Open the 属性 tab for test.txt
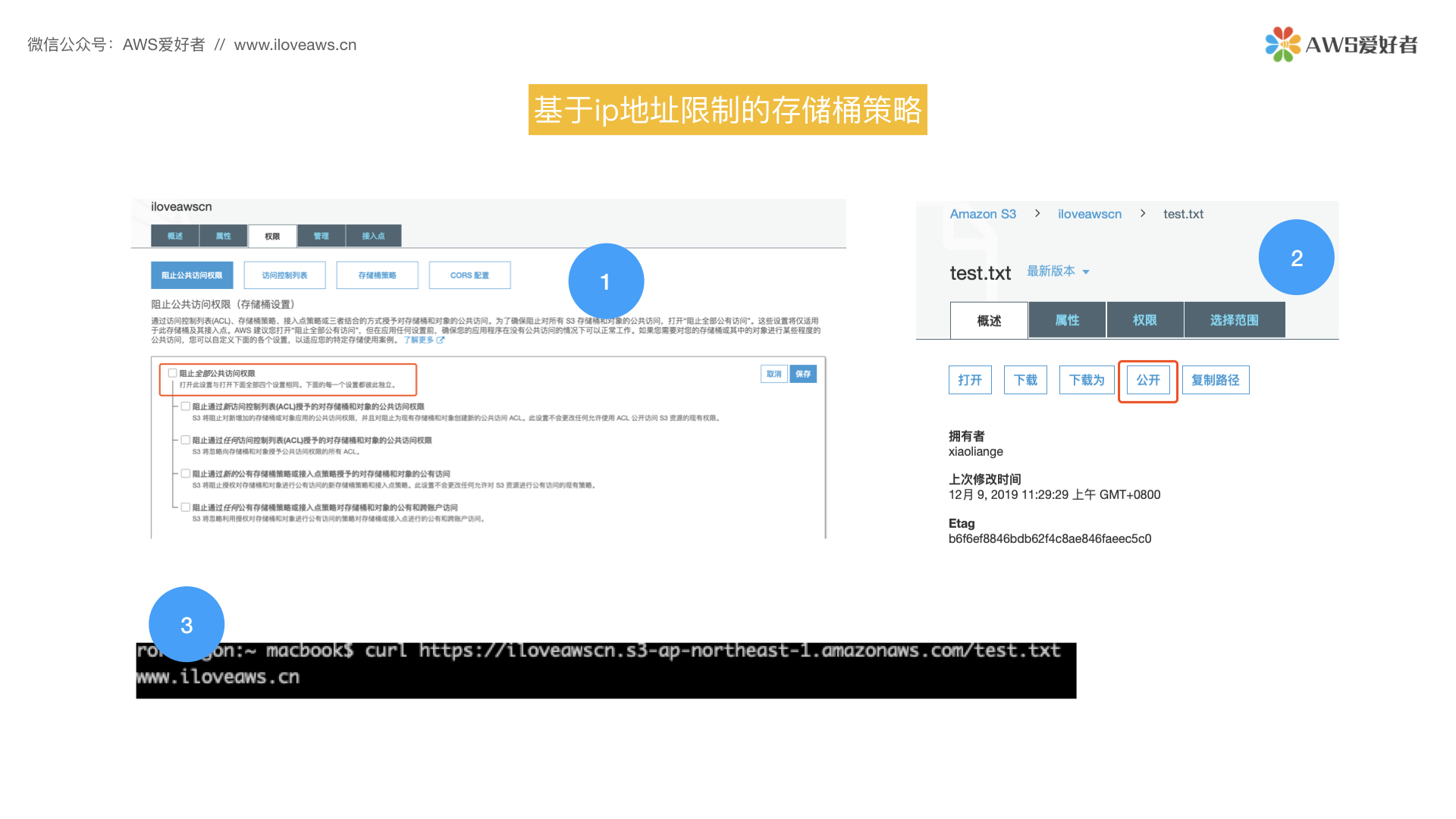Viewport: 1456px width, 819px height. [1066, 319]
